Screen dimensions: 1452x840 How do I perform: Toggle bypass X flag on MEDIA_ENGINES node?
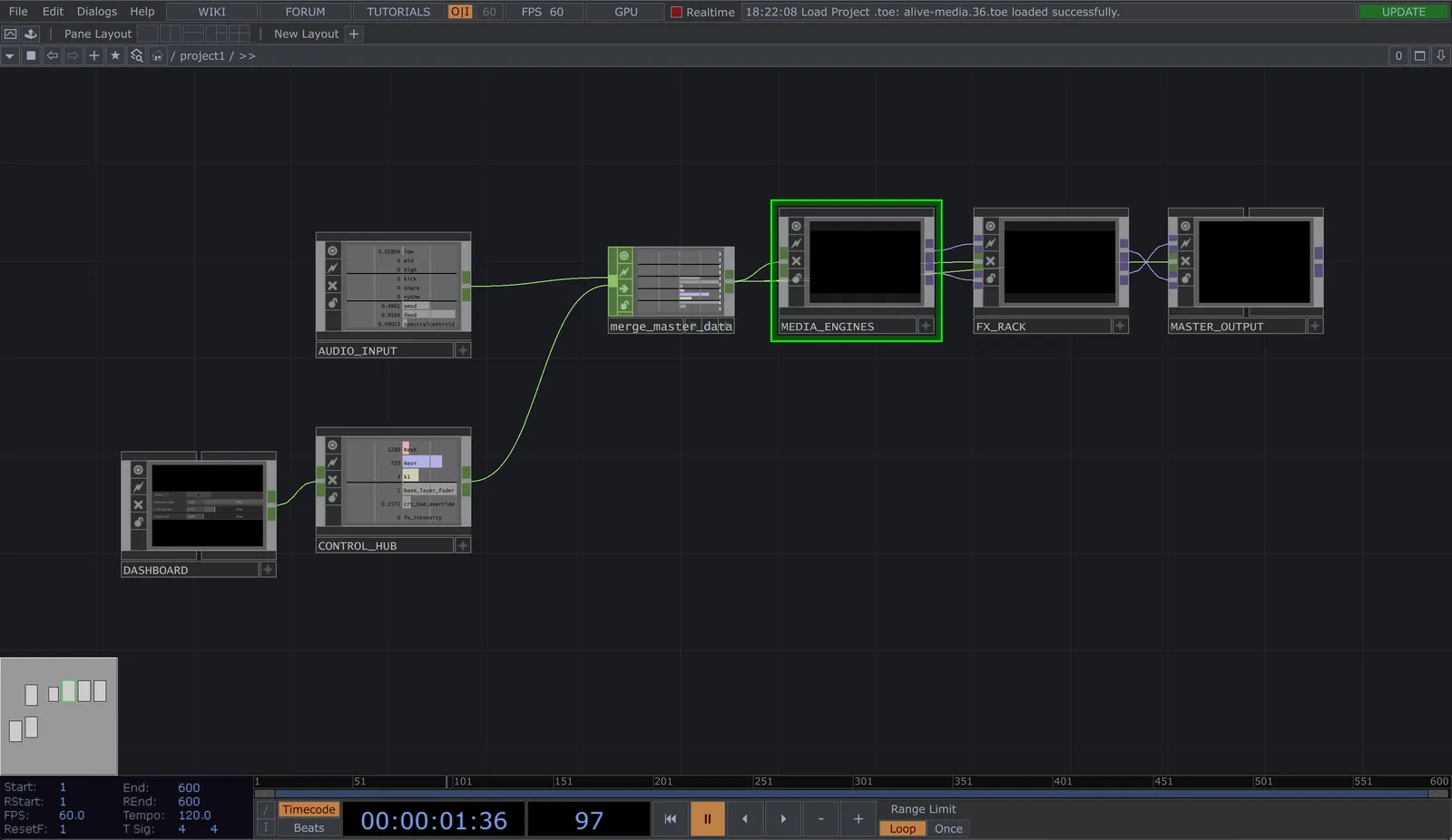point(796,261)
